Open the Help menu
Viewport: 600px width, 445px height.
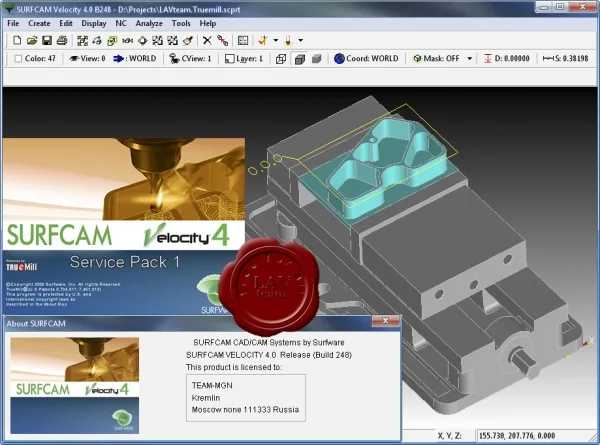coord(208,23)
